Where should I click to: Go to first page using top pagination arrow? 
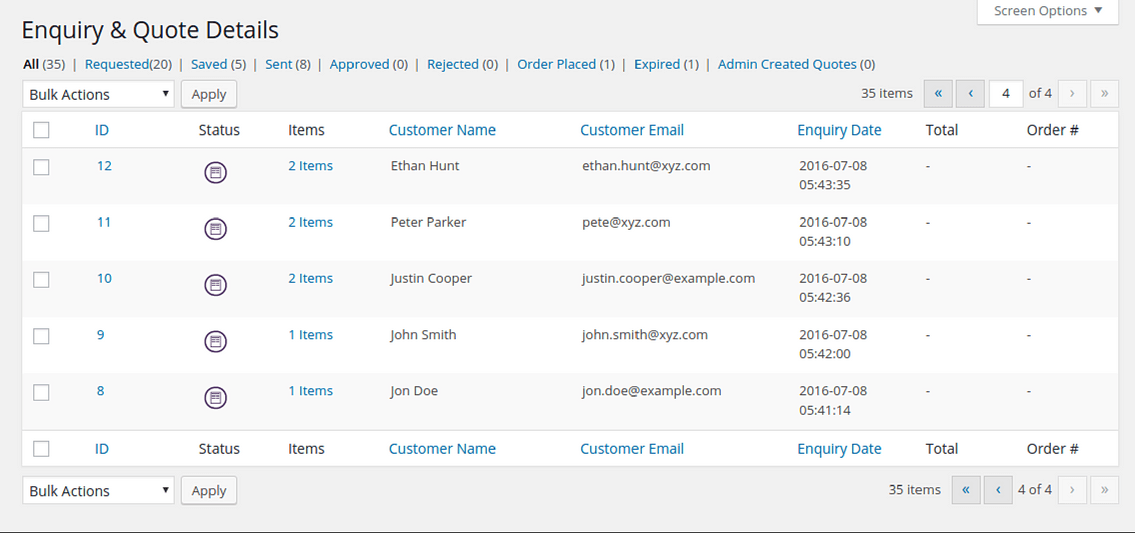(x=938, y=94)
